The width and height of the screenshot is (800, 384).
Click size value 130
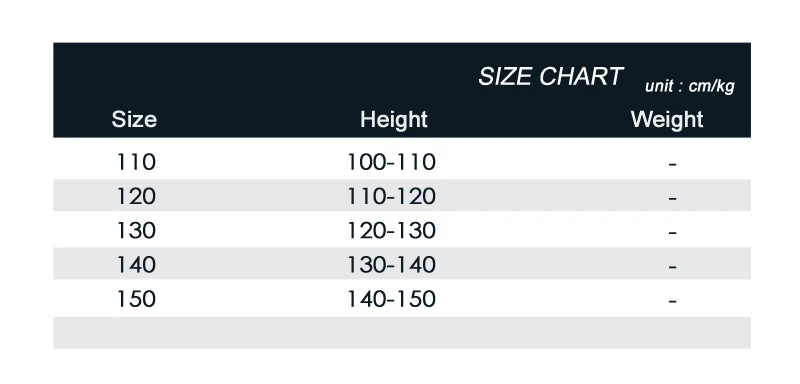[x=136, y=231]
